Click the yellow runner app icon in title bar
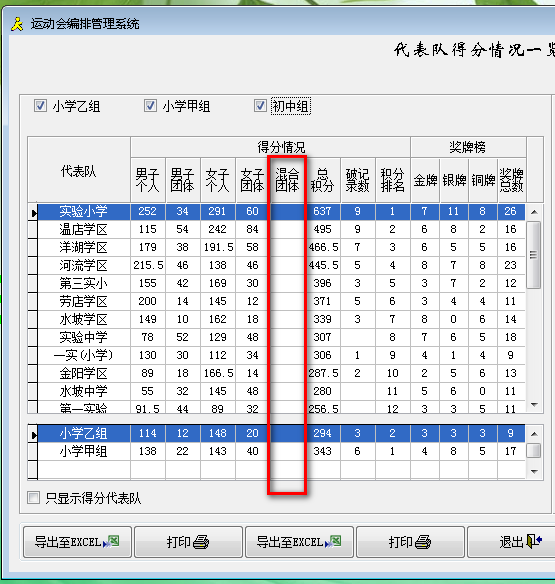Viewport: 555px width, 584px height. [17, 24]
